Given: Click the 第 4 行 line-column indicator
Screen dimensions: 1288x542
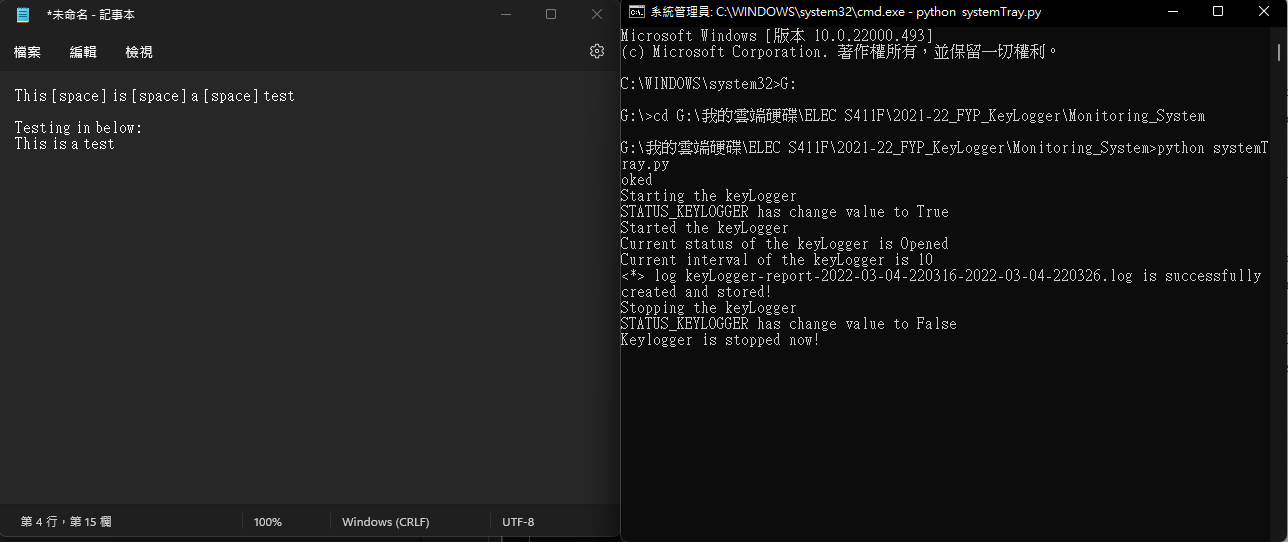Looking at the screenshot, I should [x=66, y=522].
